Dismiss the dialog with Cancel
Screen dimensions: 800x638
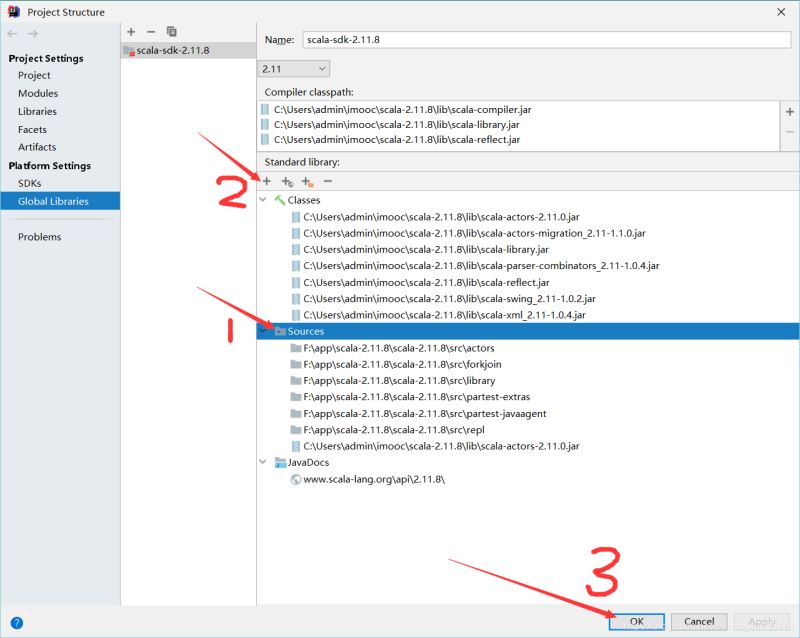click(699, 621)
